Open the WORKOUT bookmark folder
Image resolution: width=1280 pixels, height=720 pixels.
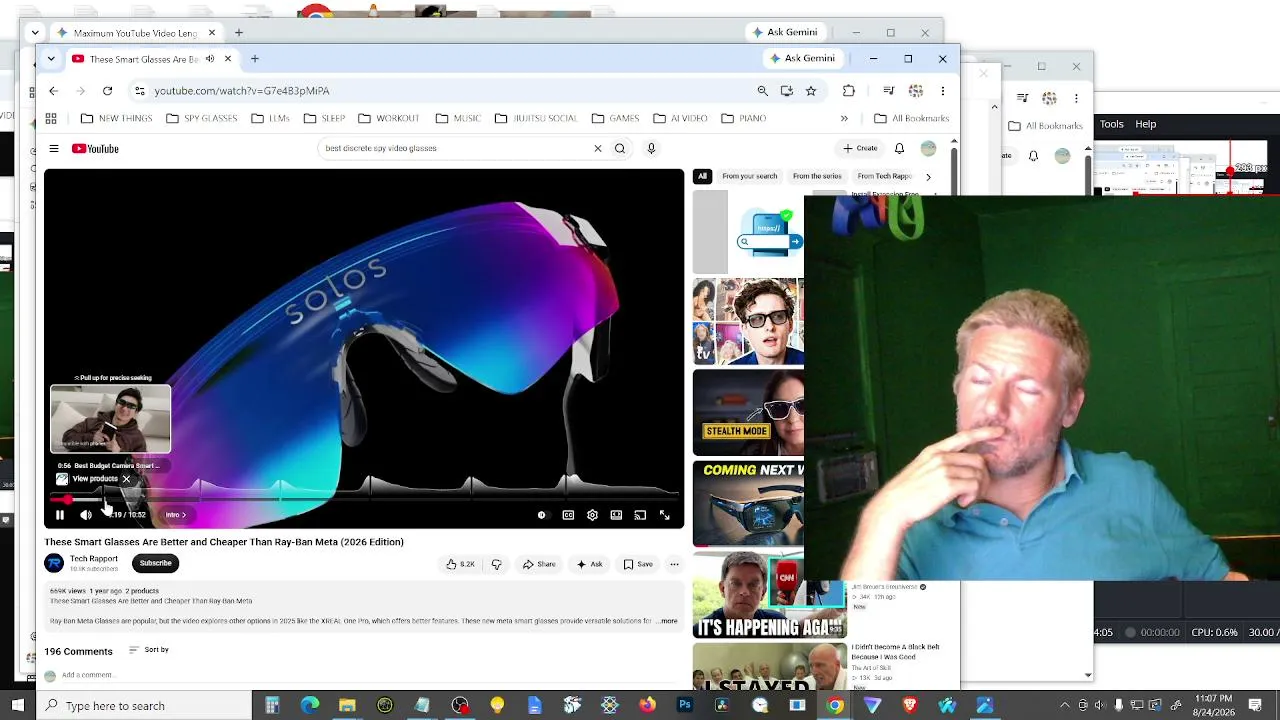tap(389, 118)
